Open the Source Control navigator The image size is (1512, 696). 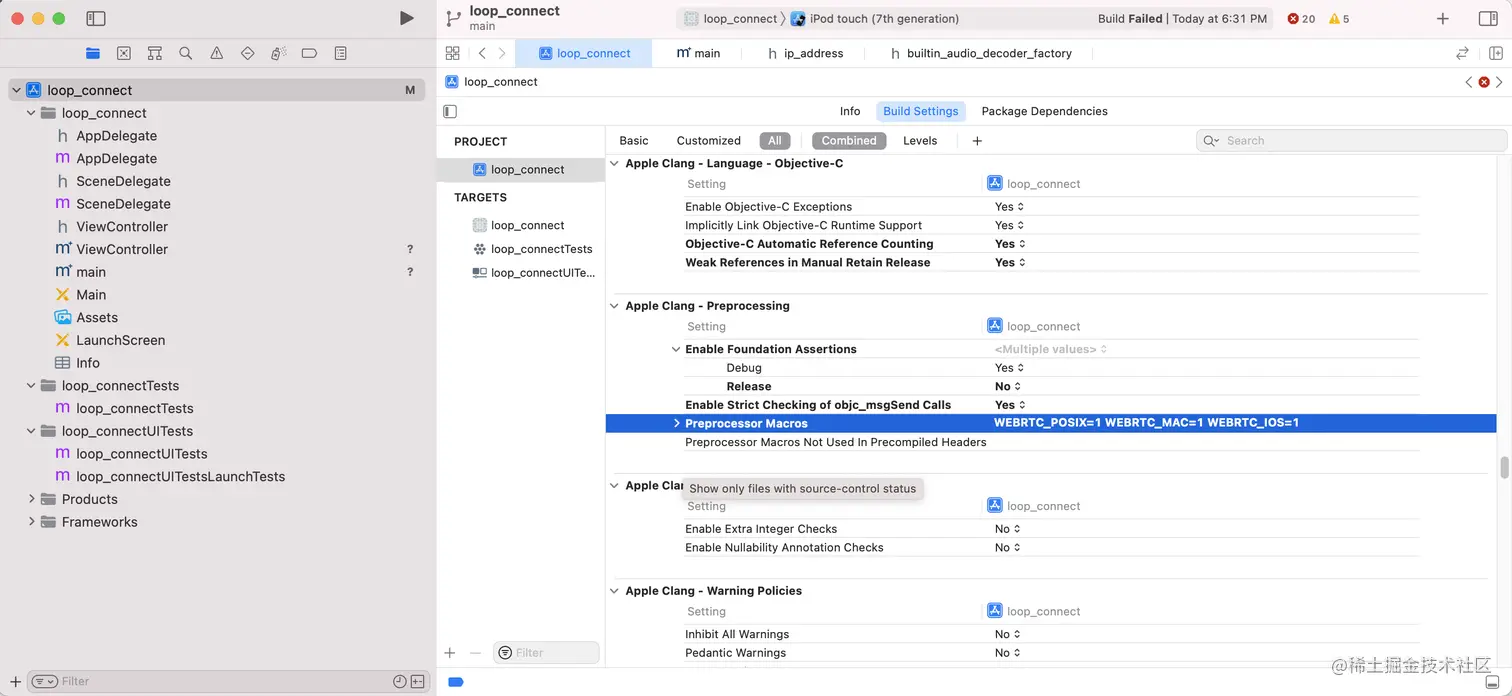[123, 53]
